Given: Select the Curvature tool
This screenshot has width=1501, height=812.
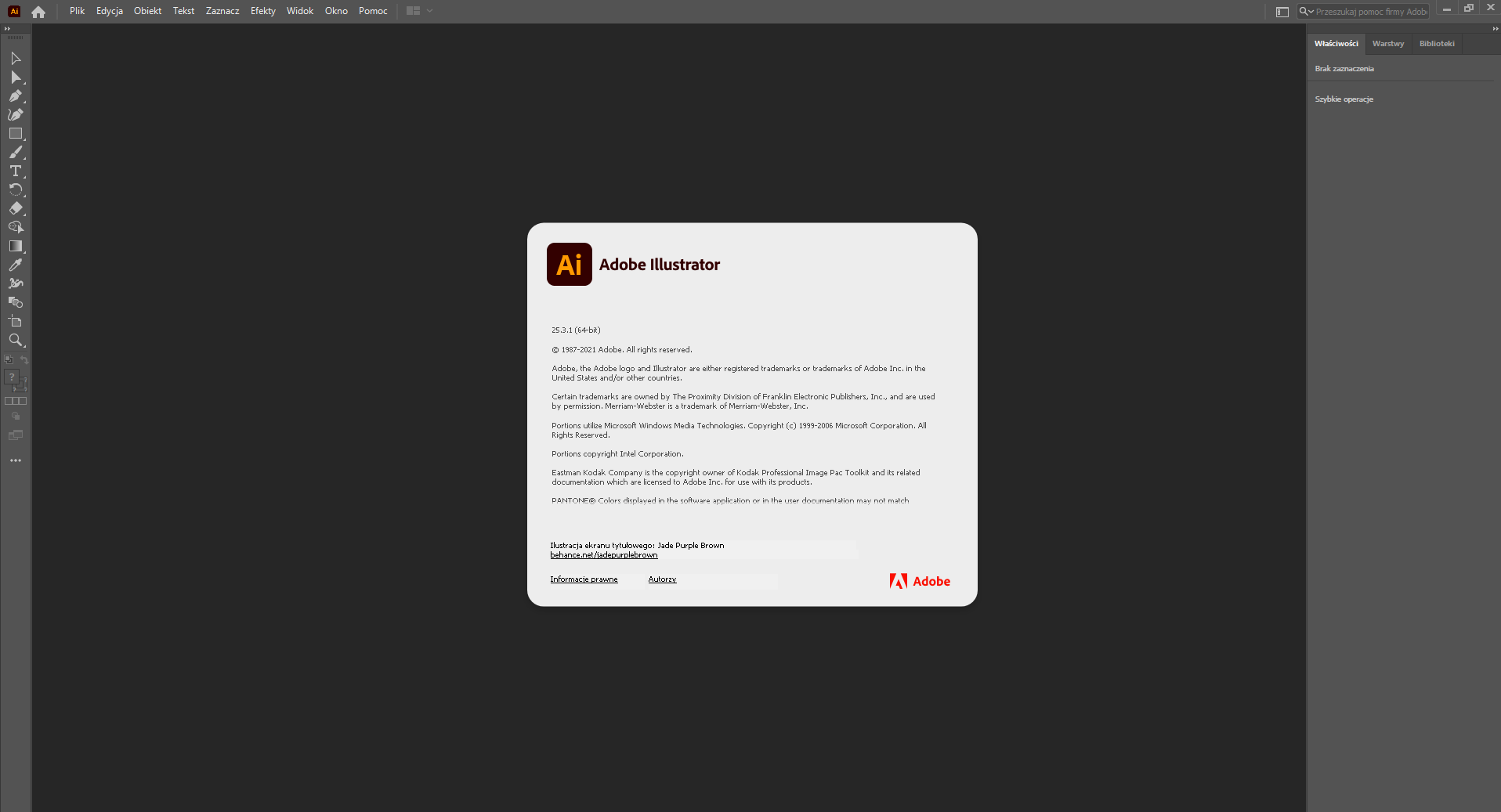Looking at the screenshot, I should click(x=16, y=115).
